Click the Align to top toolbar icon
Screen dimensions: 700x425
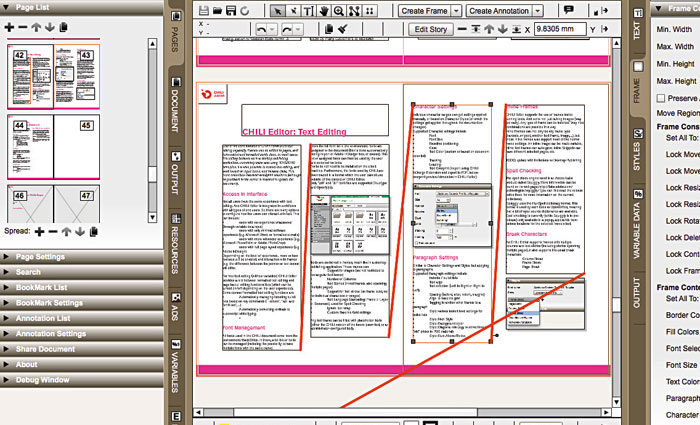[476, 29]
